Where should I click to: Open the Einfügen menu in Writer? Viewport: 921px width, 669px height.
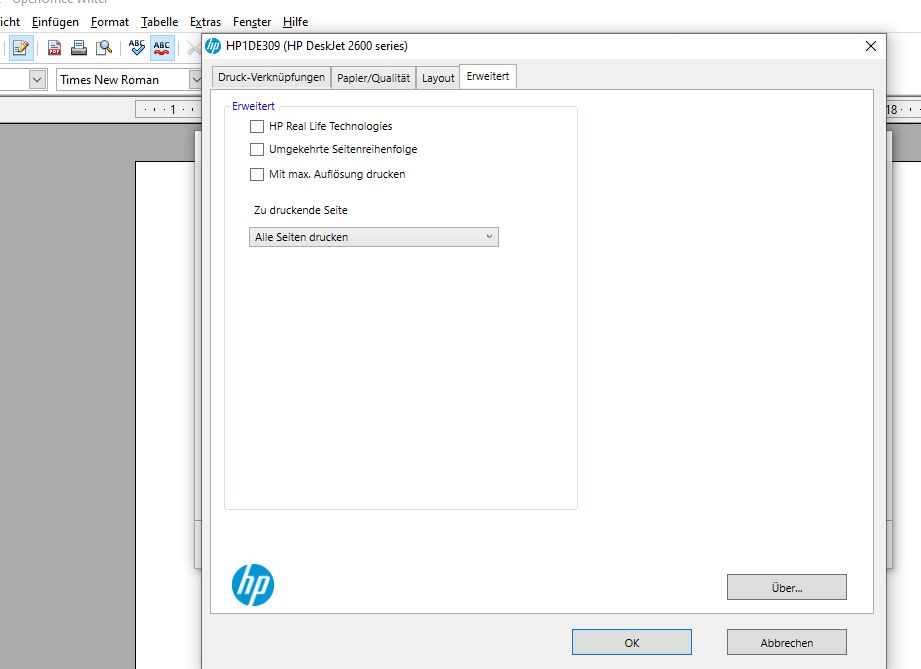point(55,22)
